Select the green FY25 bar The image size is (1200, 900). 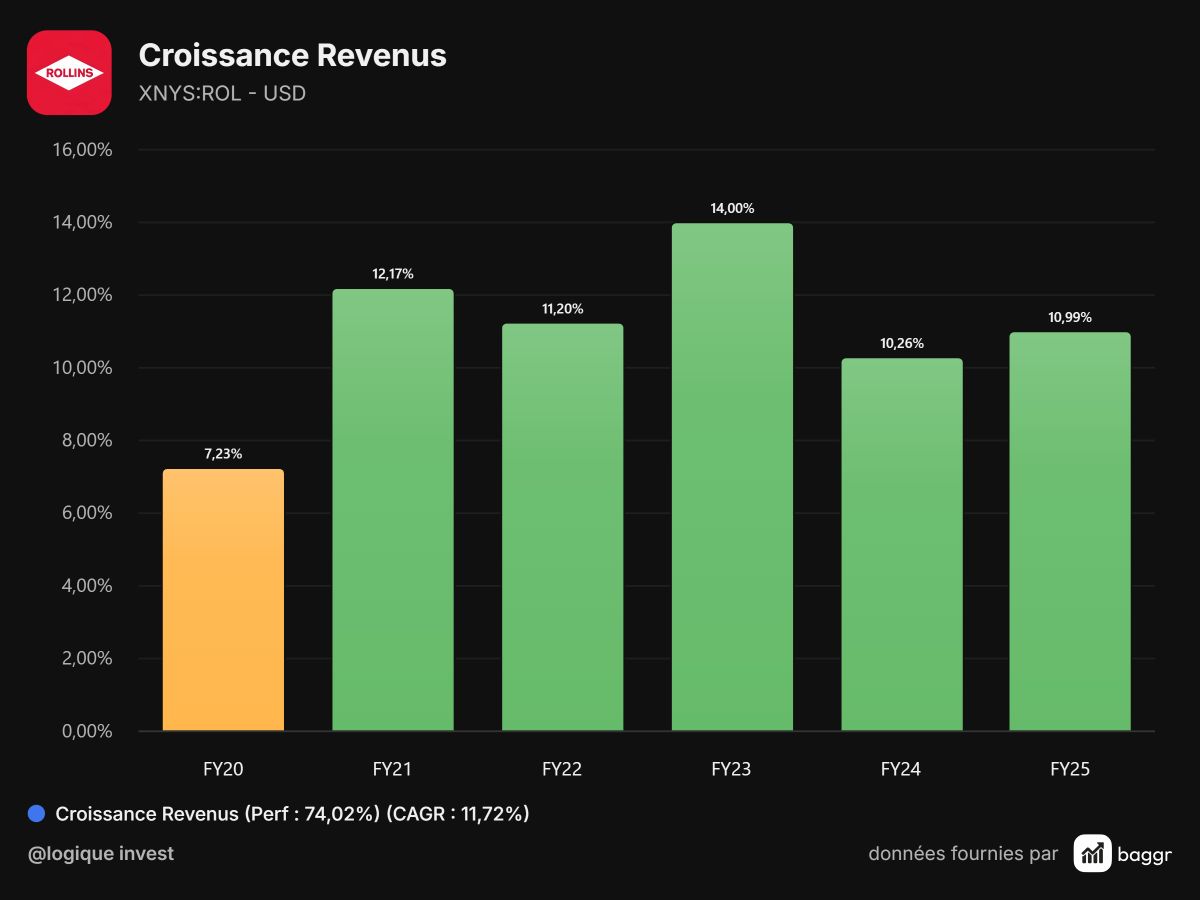(x=1070, y=531)
